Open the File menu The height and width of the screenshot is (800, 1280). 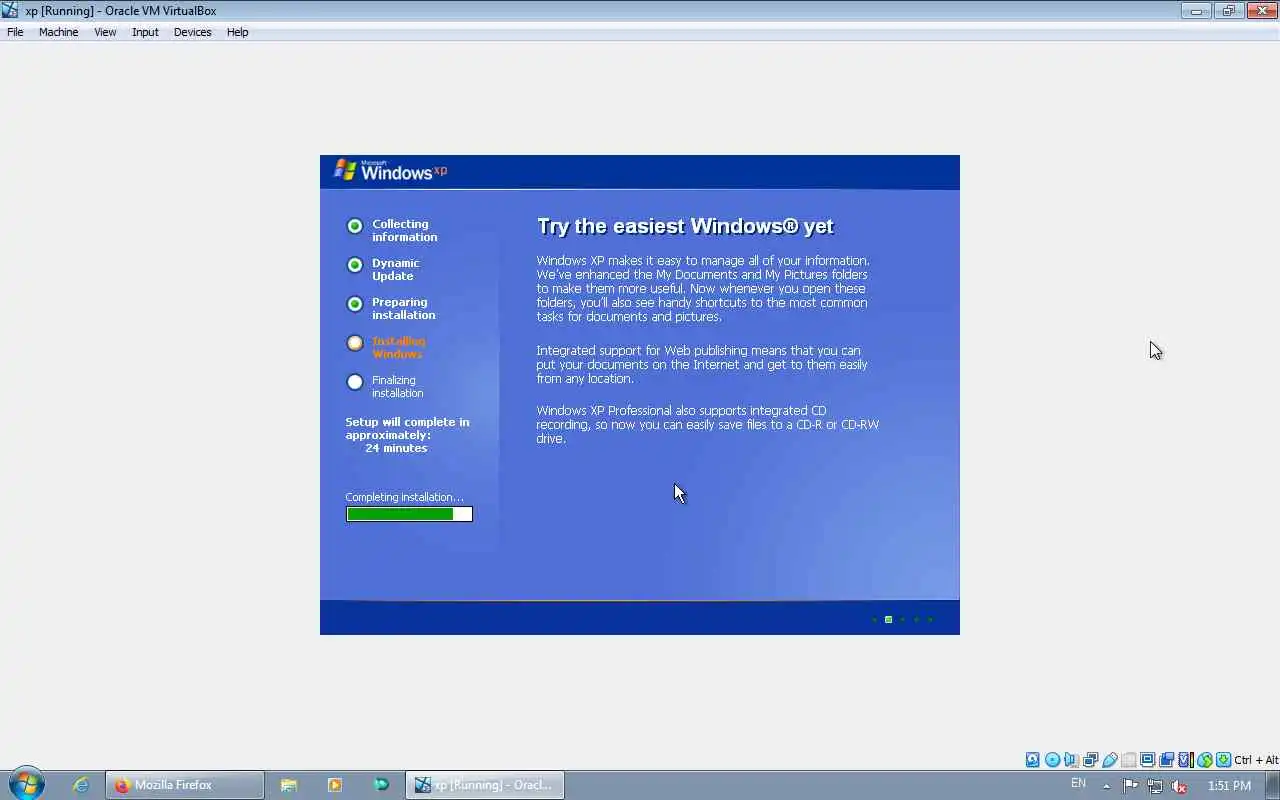15,32
